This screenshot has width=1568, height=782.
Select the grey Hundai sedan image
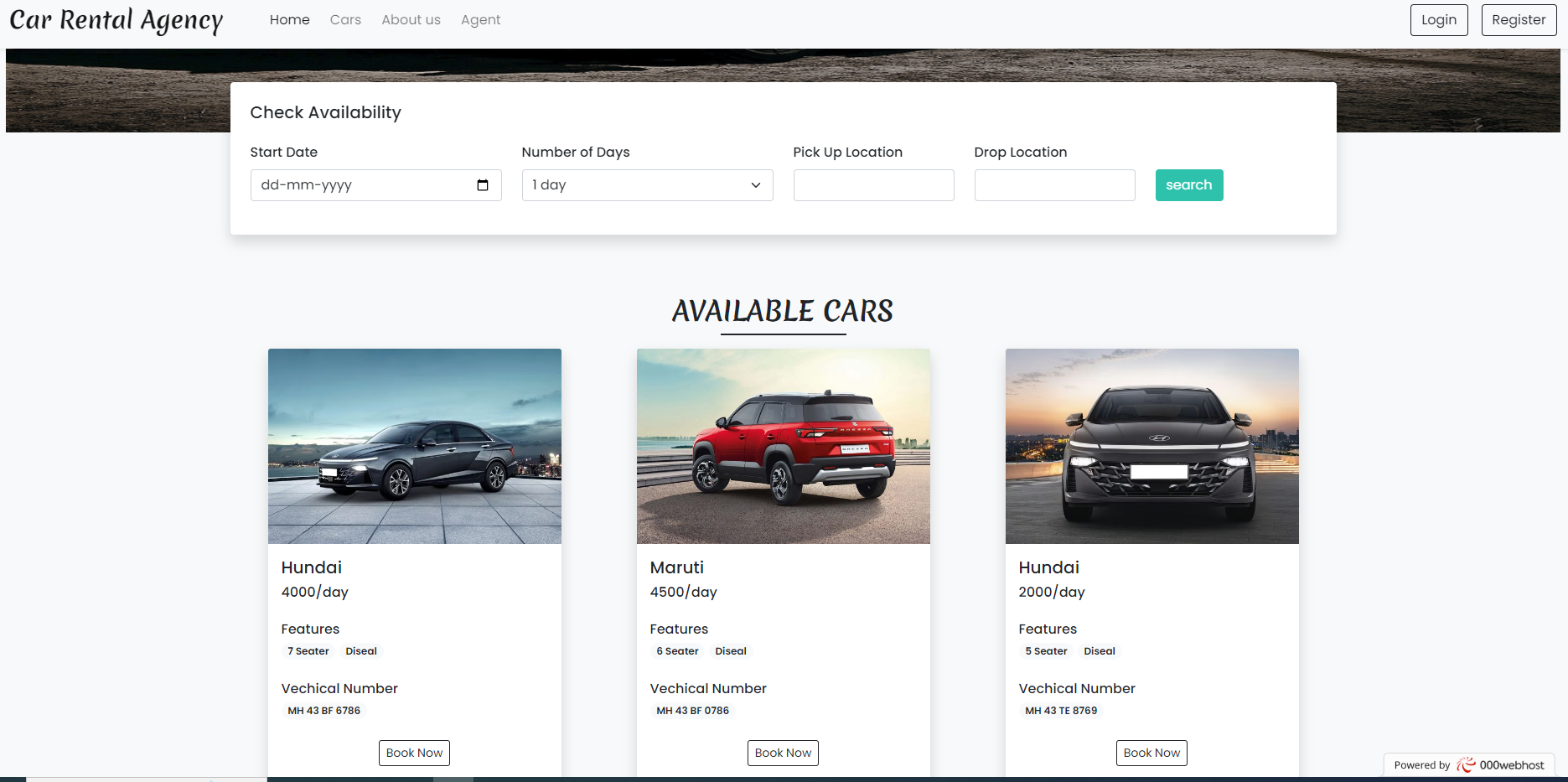(x=415, y=446)
